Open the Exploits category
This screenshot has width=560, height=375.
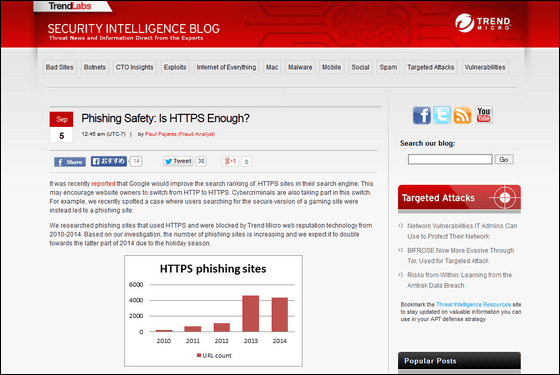click(x=175, y=67)
